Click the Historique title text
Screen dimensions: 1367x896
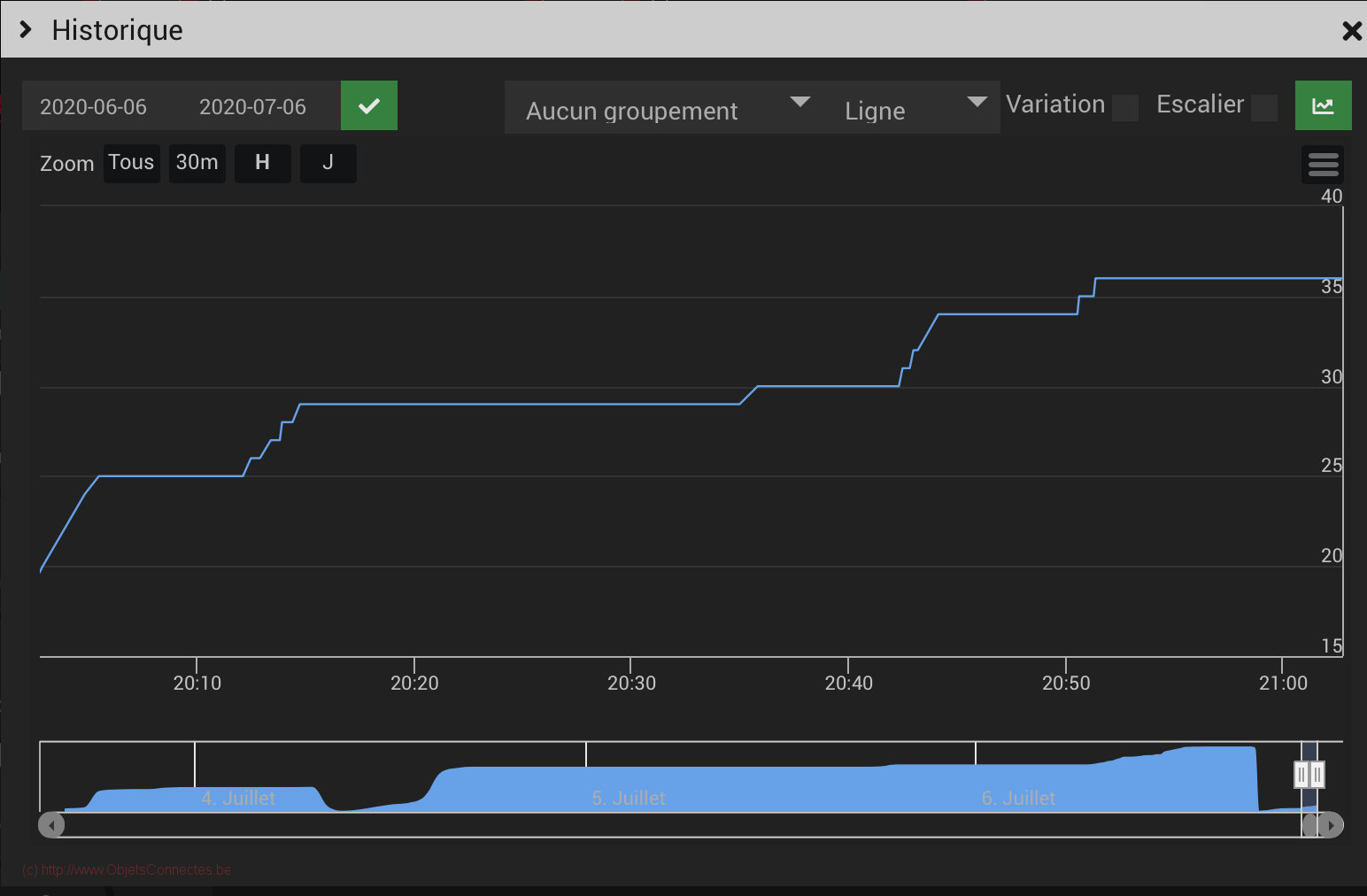click(x=118, y=30)
